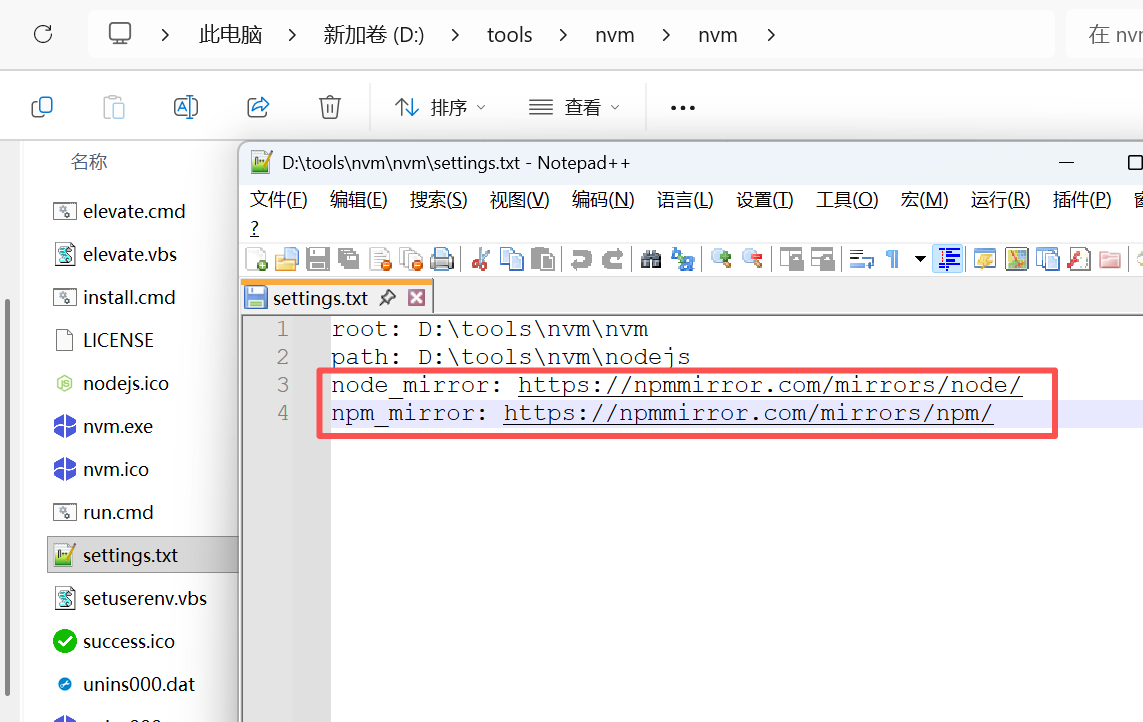The height and width of the screenshot is (722, 1143).
Task: Click the Undo arrow icon
Action: pyautogui.click(x=580, y=260)
